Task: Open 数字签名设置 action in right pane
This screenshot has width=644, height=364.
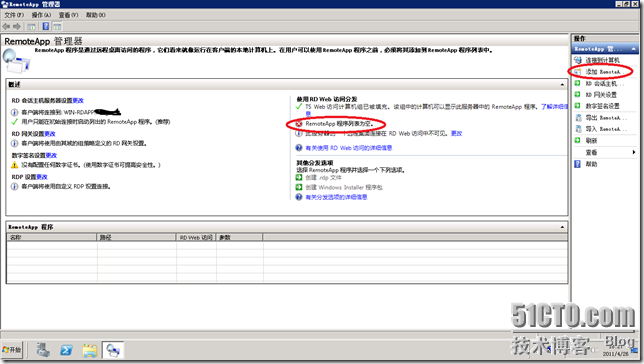Action: 603,106
